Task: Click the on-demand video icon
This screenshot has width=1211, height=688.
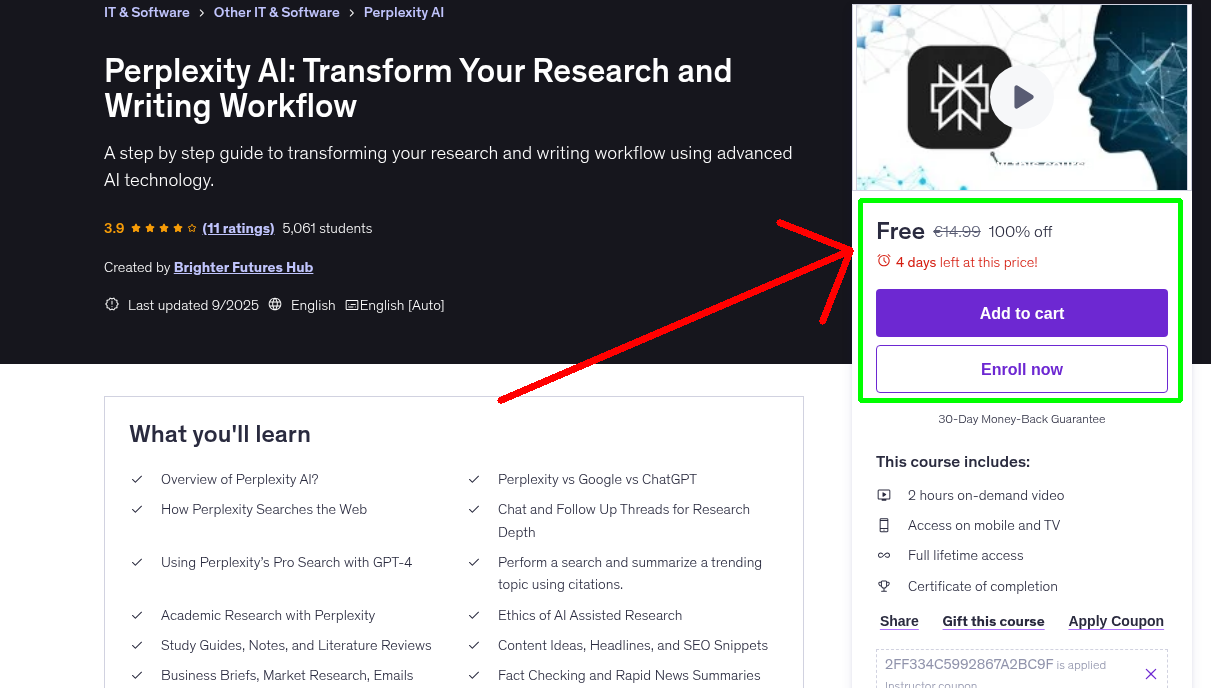Action: pos(884,494)
